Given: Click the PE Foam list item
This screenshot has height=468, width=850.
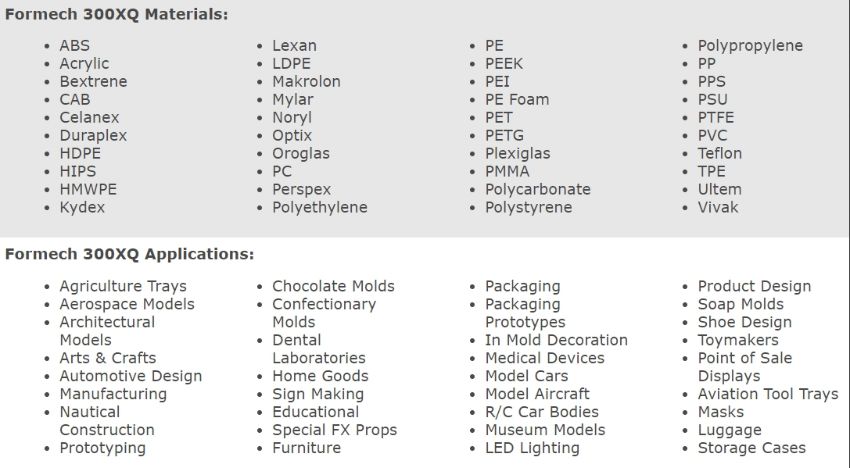Looking at the screenshot, I should [x=517, y=100].
